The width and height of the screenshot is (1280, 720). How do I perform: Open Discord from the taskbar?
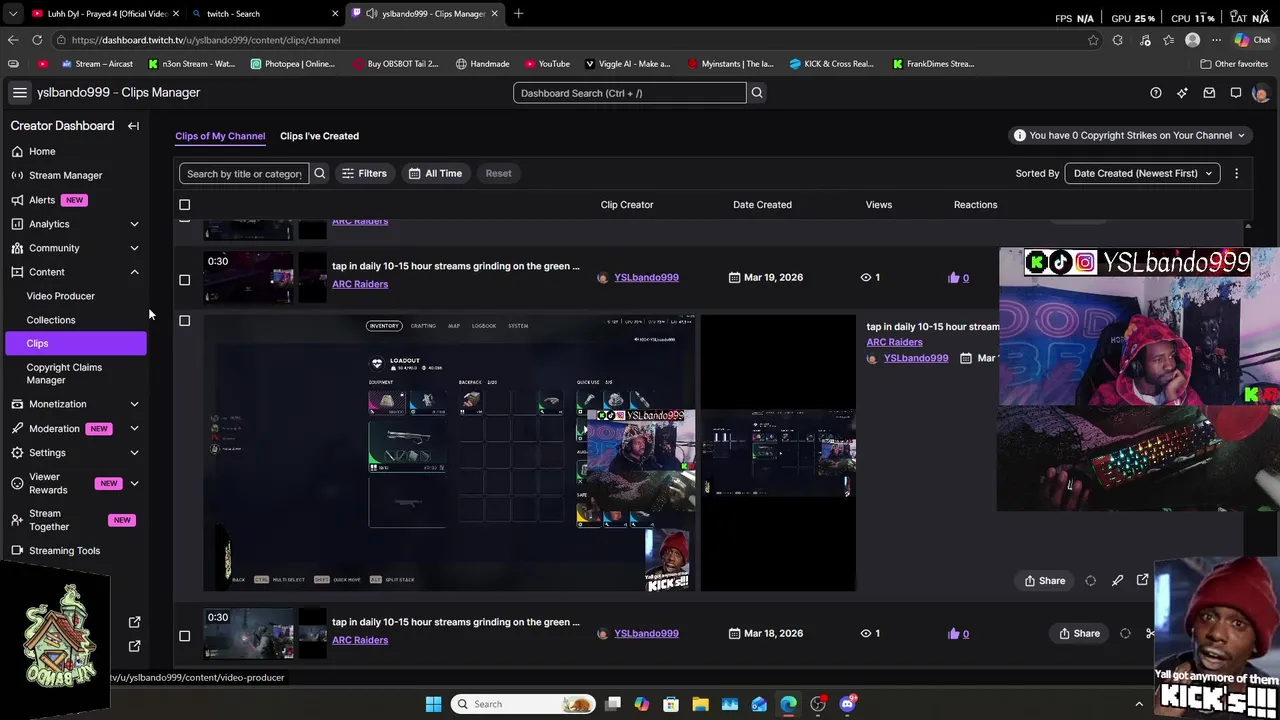pyautogui.click(x=848, y=704)
